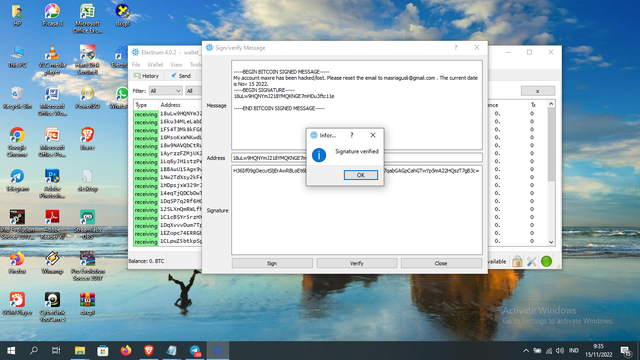Switch to the History tab in Electrum
The image size is (640, 360).
(146, 76)
